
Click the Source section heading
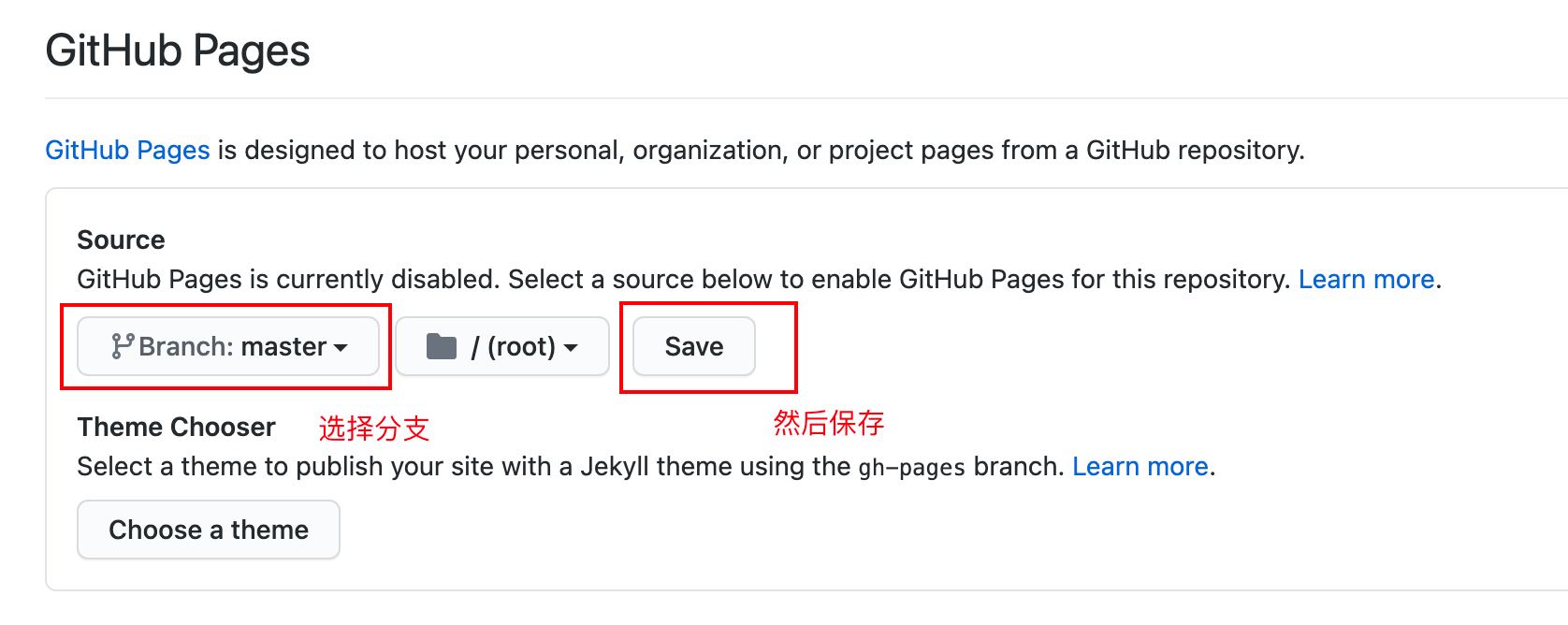[x=121, y=240]
